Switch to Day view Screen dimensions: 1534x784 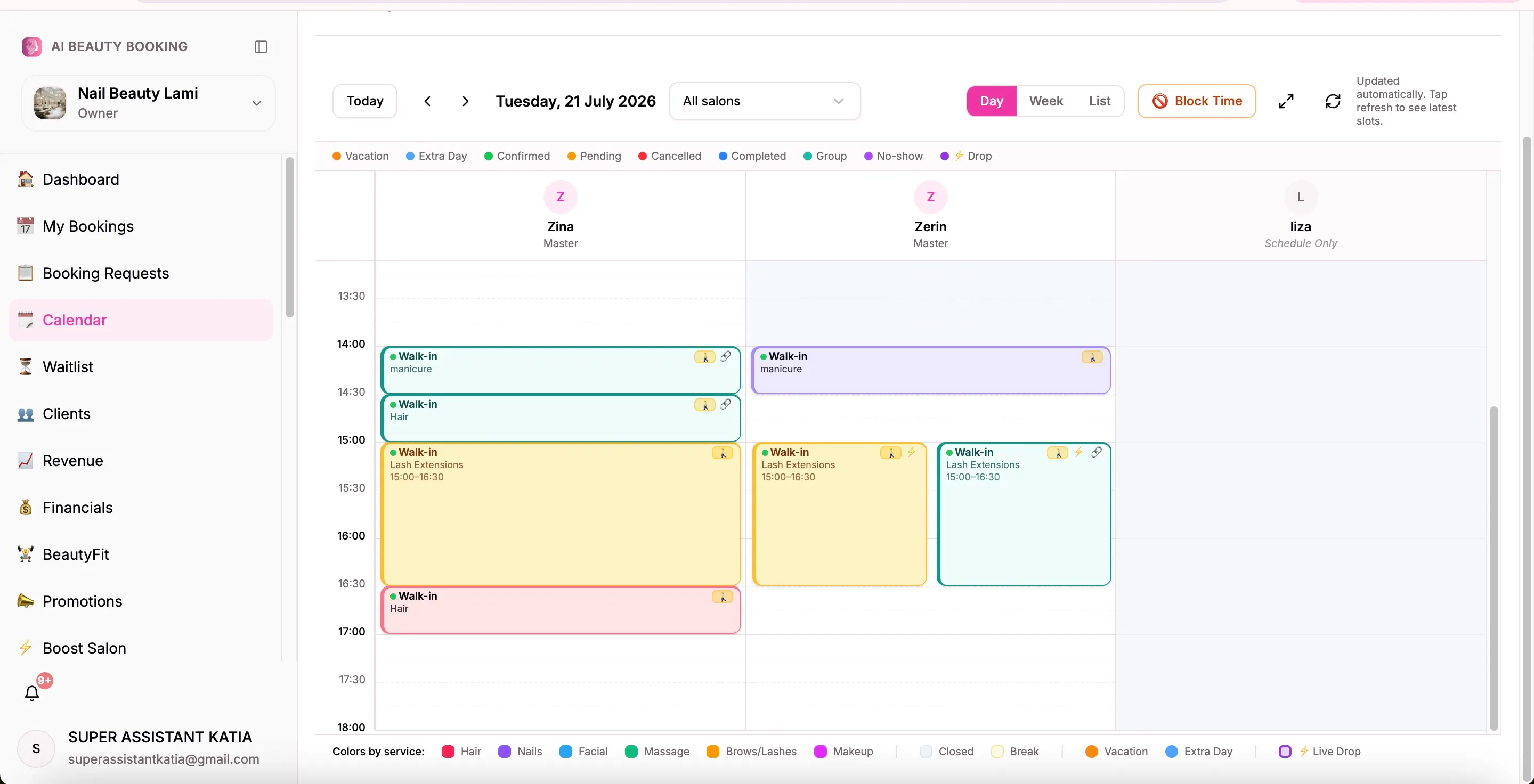[992, 101]
